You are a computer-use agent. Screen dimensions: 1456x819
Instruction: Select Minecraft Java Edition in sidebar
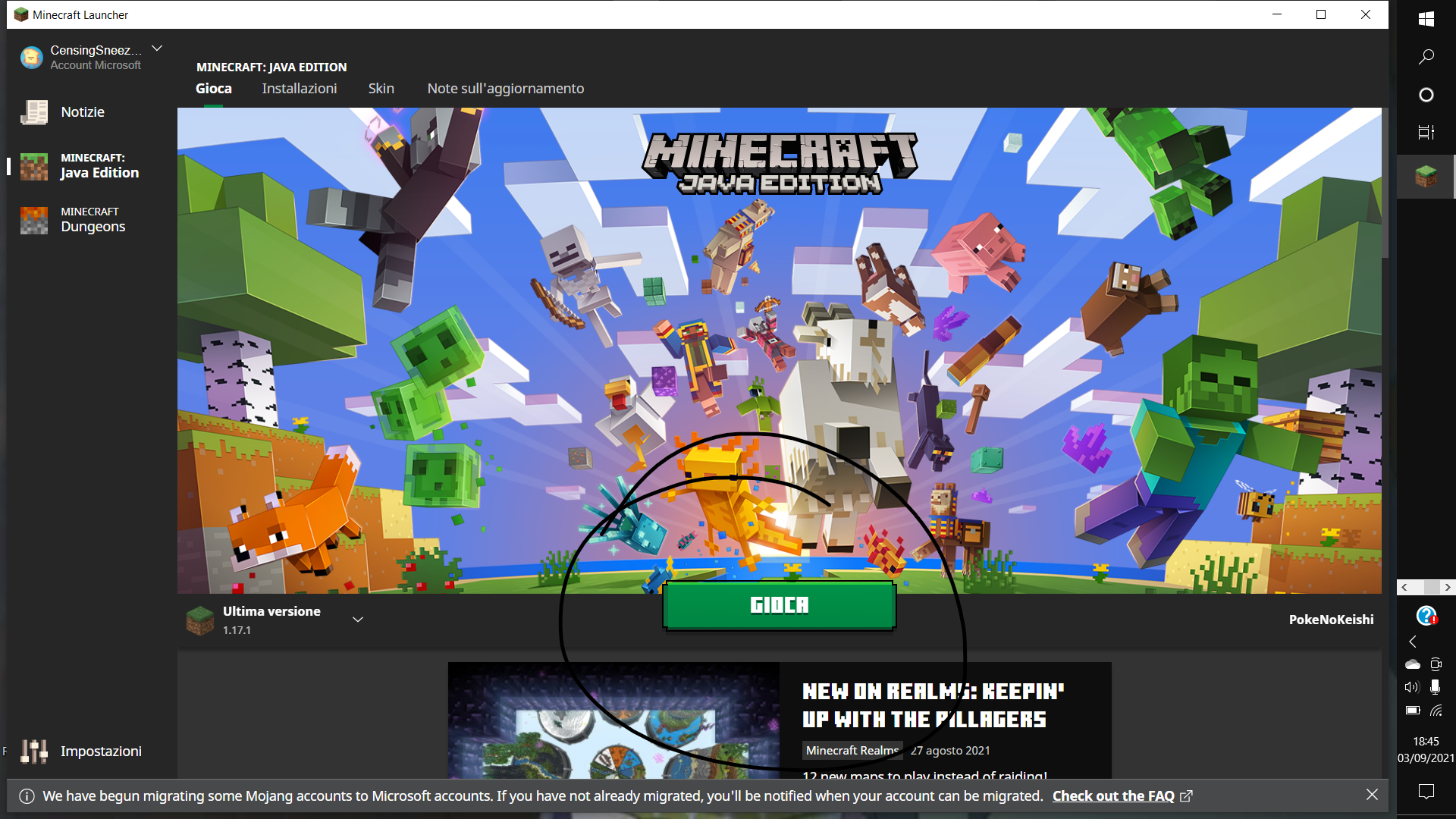point(99,166)
